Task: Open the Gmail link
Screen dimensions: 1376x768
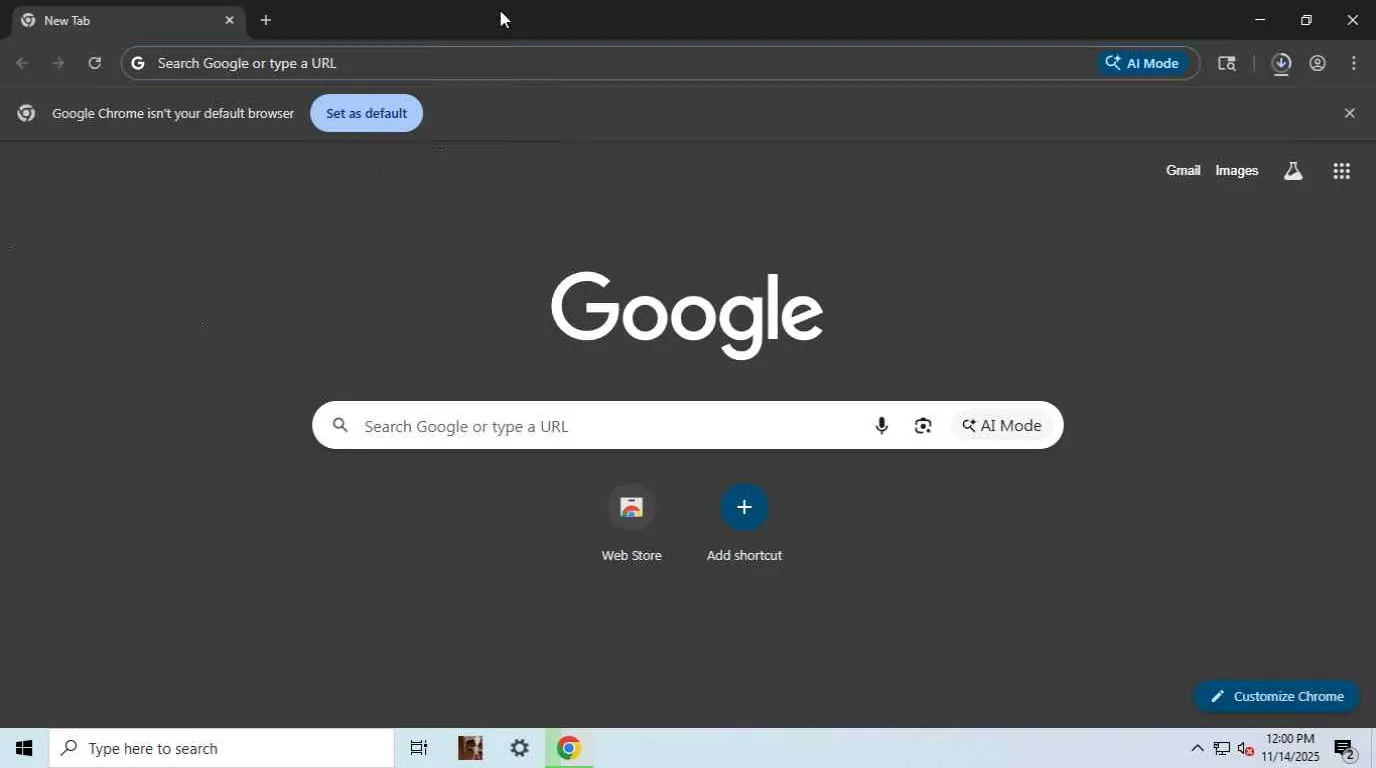Action: [x=1183, y=171]
